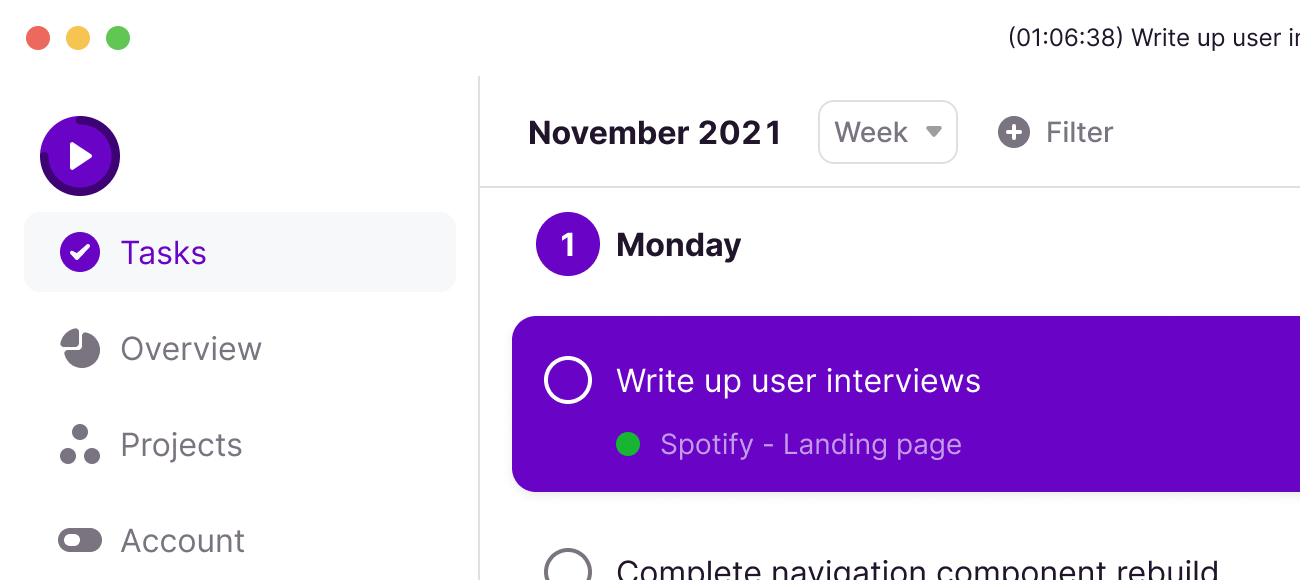Image resolution: width=1300 pixels, height=580 pixels.
Task: Add a Filter to the task list
Action: 1056,132
